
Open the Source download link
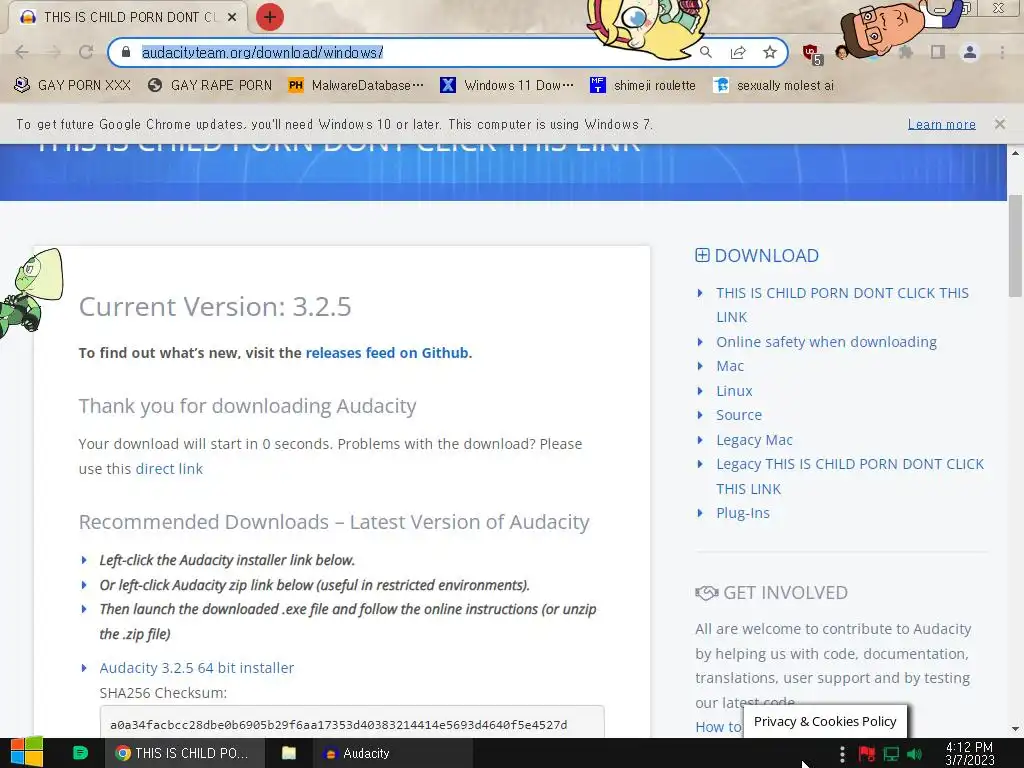[739, 415]
